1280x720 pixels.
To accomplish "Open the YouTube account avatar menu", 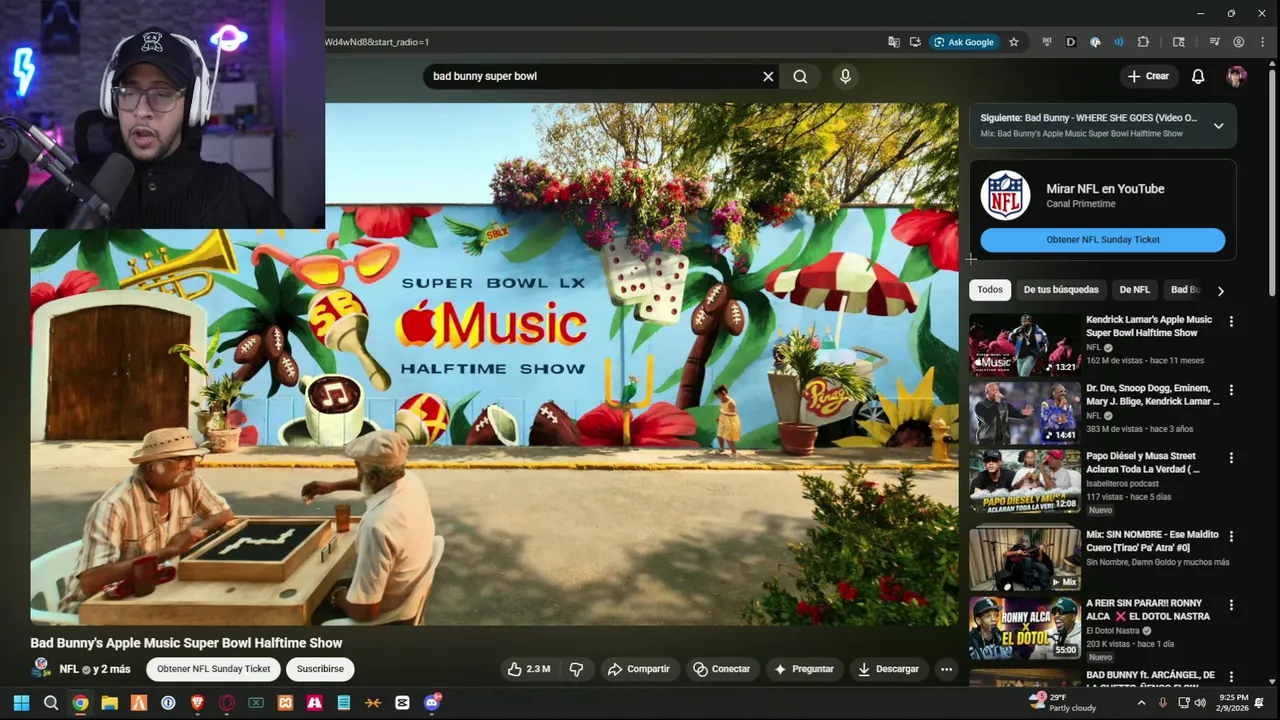I will pos(1237,76).
